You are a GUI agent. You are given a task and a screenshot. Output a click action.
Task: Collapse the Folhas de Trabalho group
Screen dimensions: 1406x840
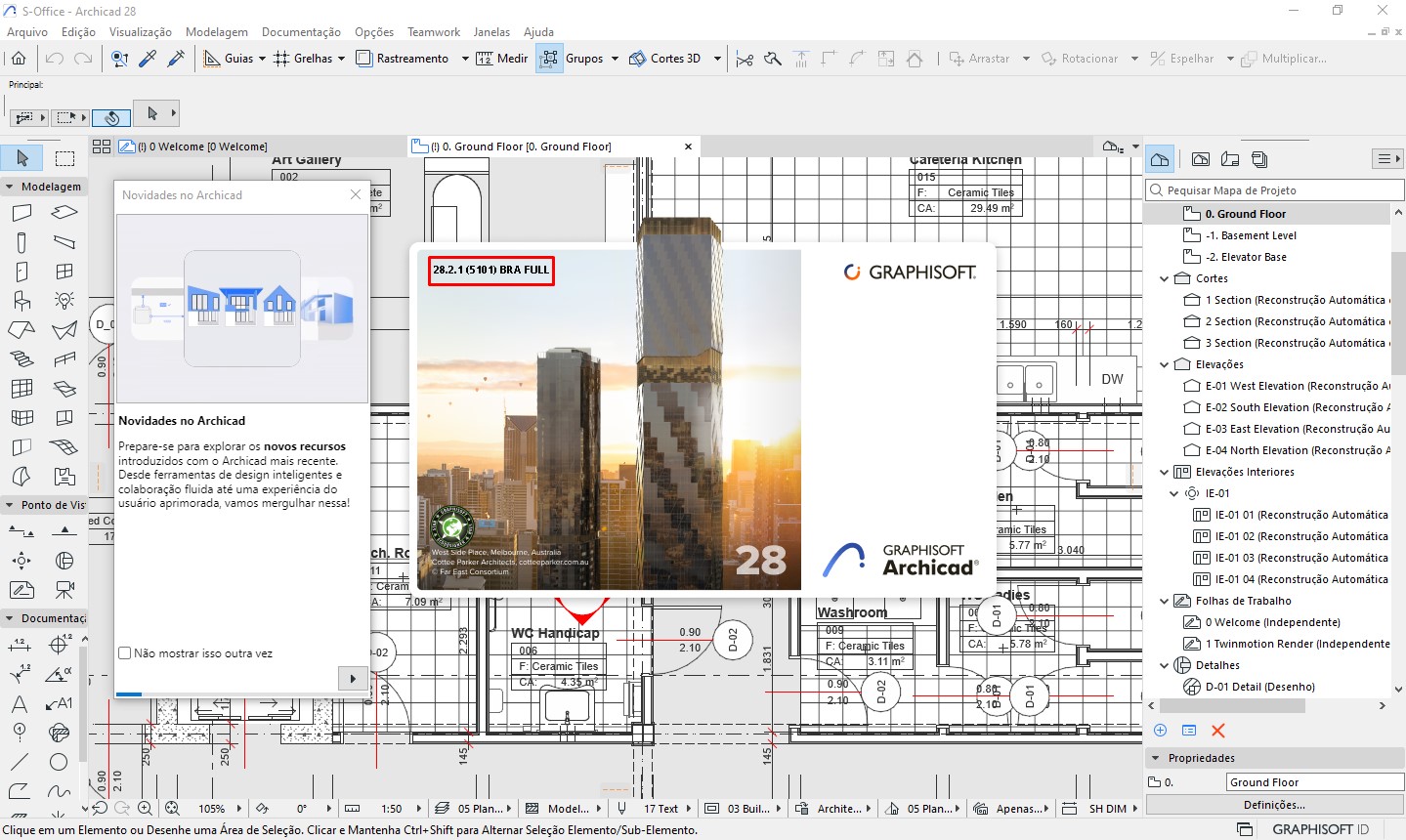click(x=1164, y=601)
